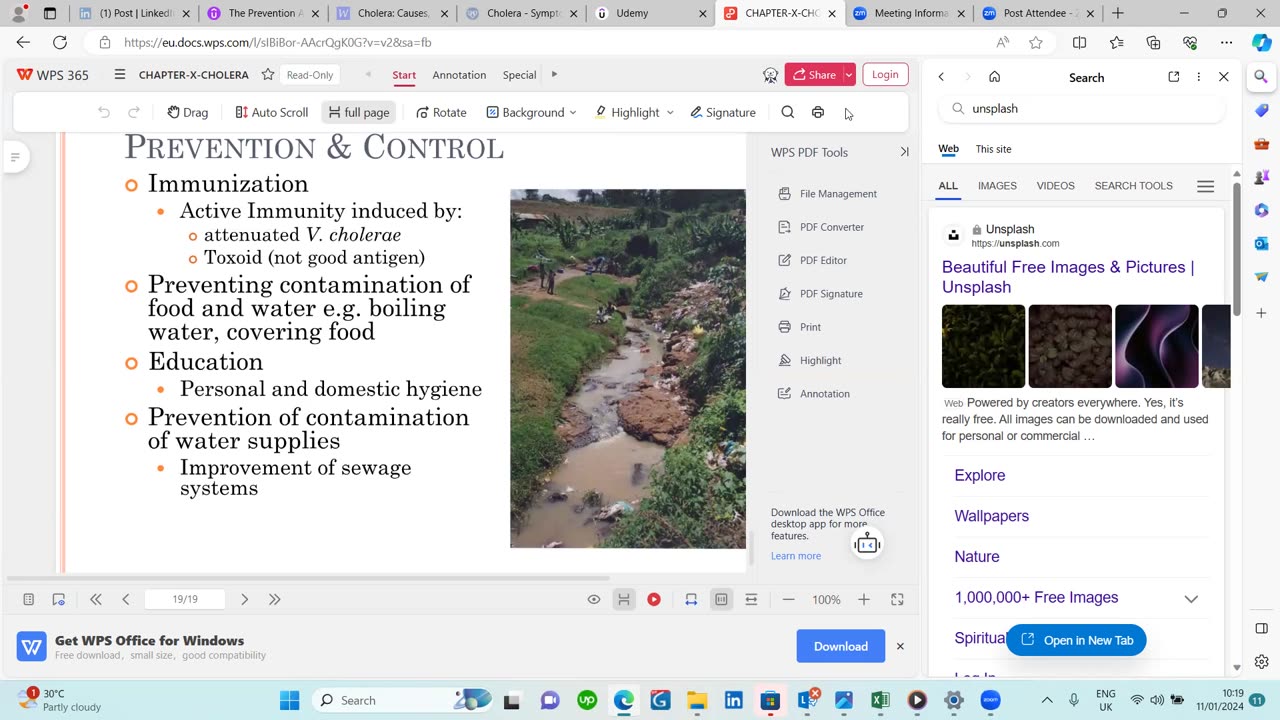Star the CHAPTER-X-CHOLERA document
1280x720 pixels.
268,75
